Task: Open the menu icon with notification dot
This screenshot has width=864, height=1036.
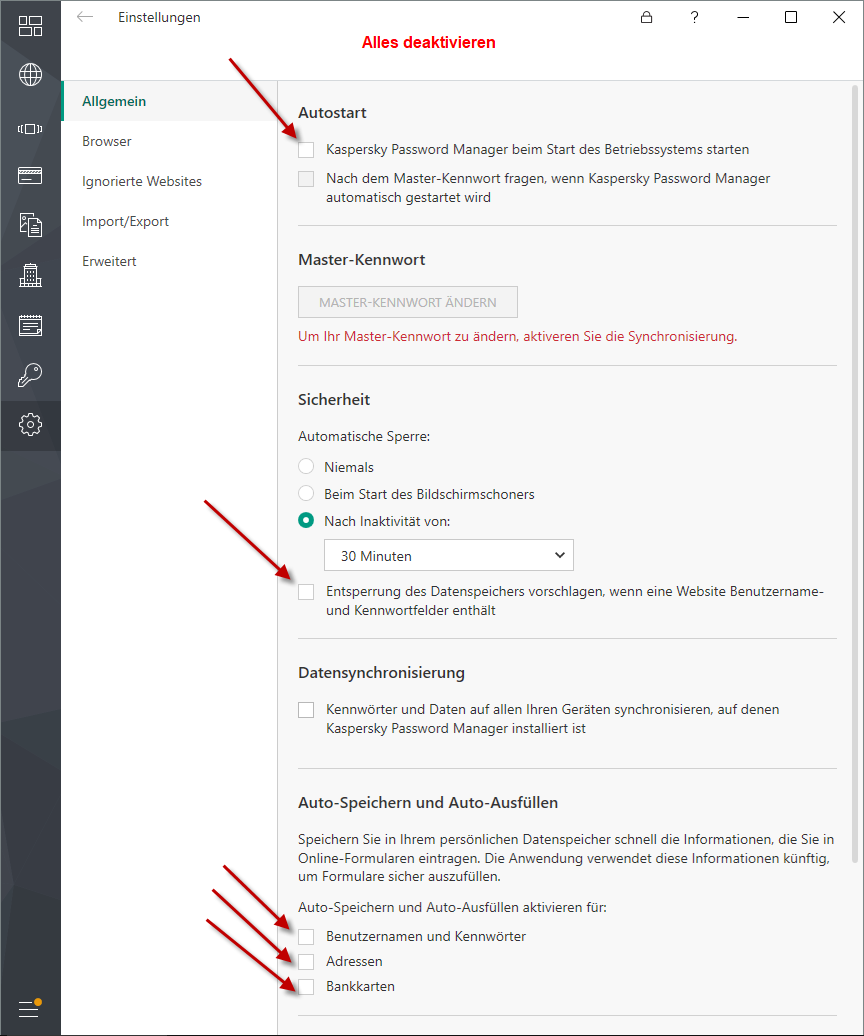Action: pyautogui.click(x=29, y=1008)
